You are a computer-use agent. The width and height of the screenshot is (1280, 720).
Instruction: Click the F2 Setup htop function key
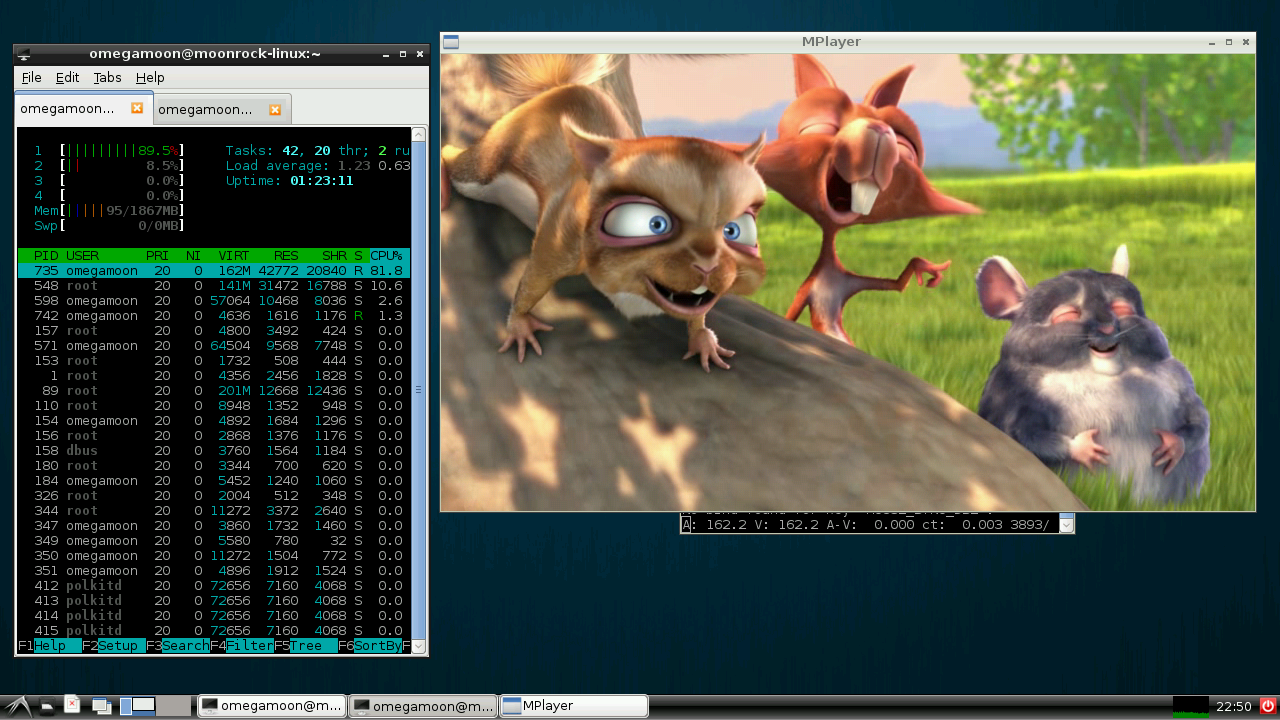114,646
